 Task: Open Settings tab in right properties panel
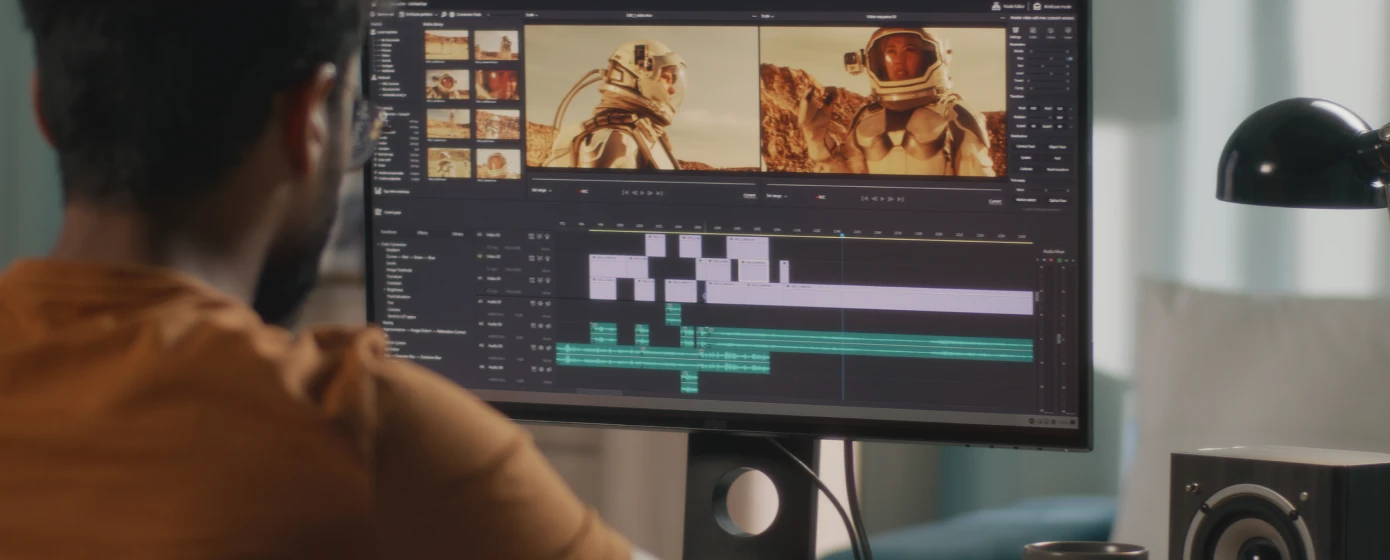(1015, 31)
